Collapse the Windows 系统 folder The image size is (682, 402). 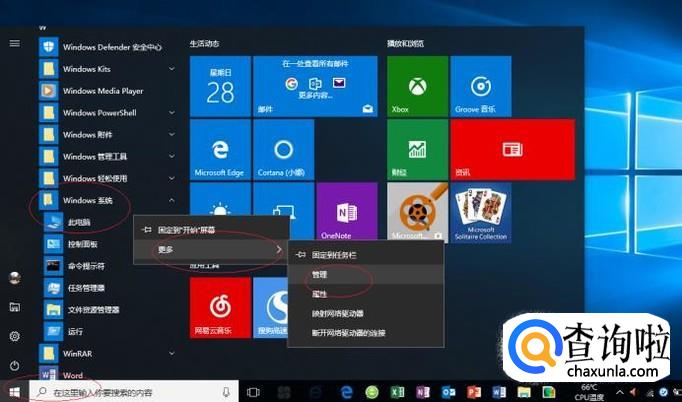point(107,200)
